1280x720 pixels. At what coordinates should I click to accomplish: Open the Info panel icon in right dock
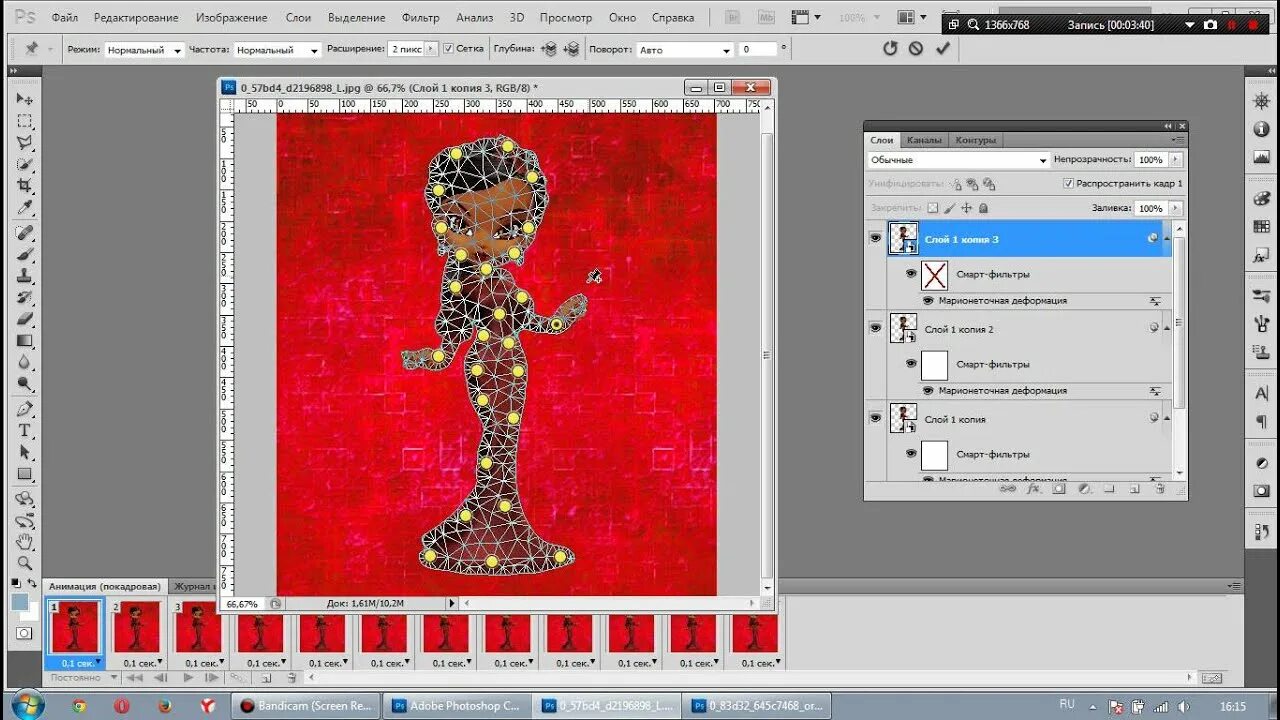[x=1262, y=130]
